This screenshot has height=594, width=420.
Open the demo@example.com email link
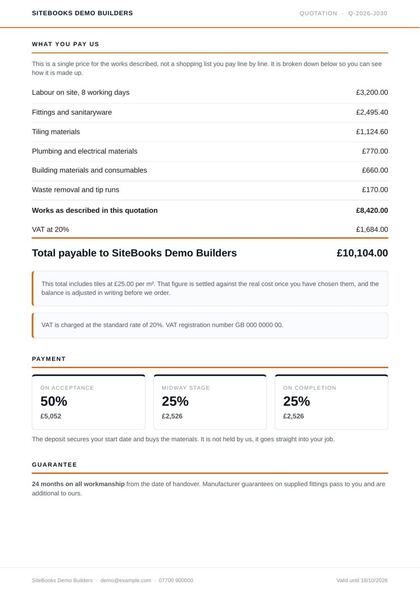[126, 580]
